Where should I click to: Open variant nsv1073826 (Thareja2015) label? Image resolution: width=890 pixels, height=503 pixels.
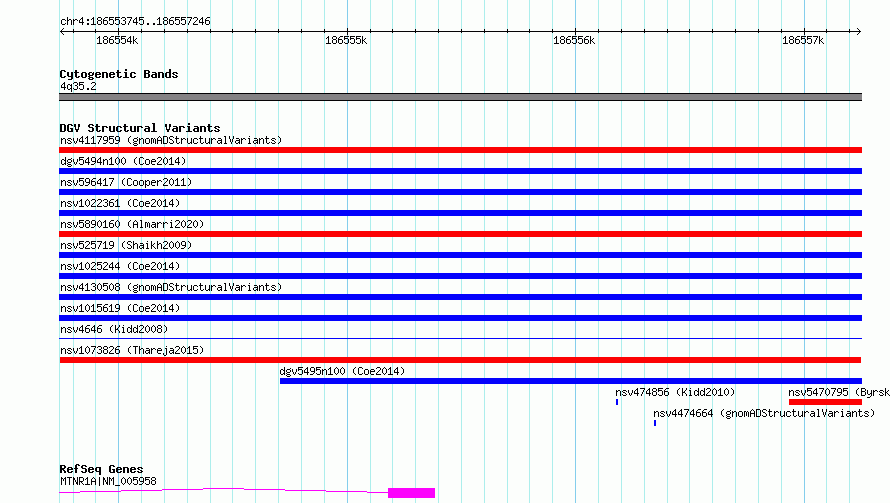tap(132, 350)
